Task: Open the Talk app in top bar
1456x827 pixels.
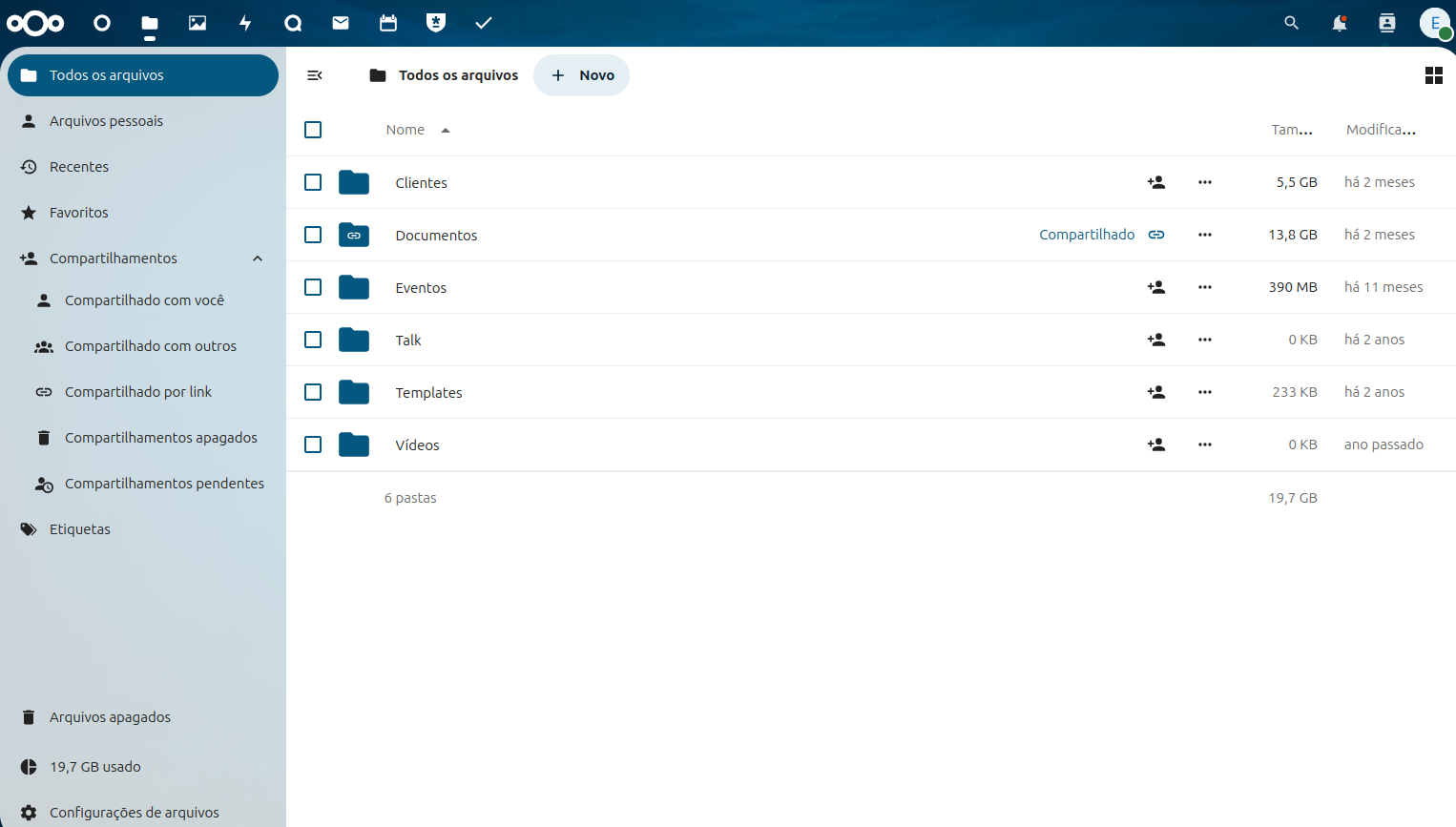Action: point(293,23)
